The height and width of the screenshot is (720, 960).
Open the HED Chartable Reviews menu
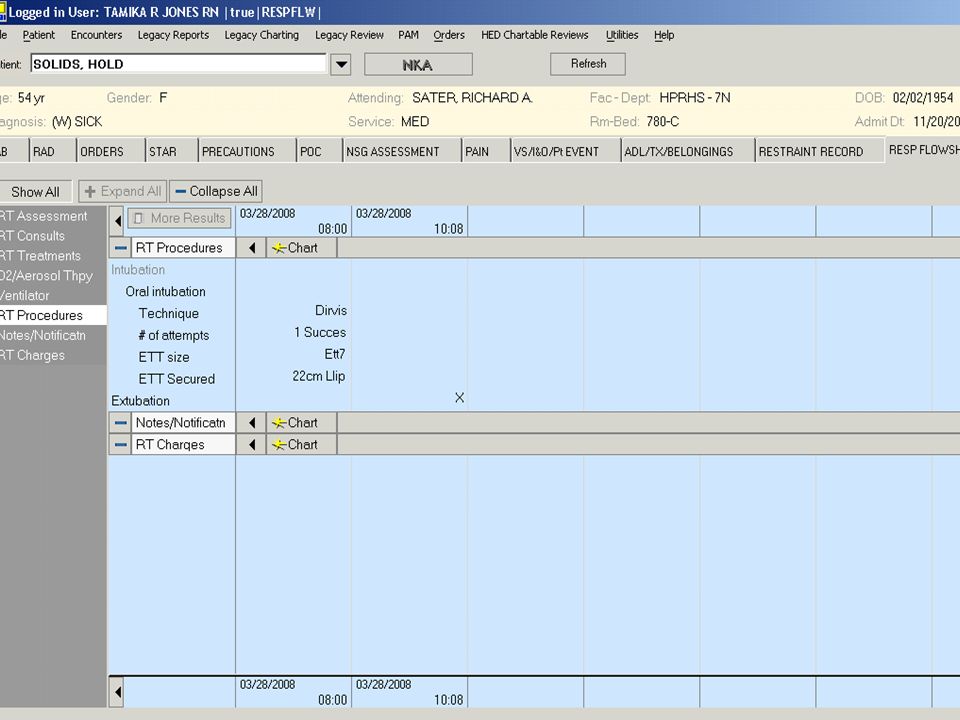pos(534,35)
